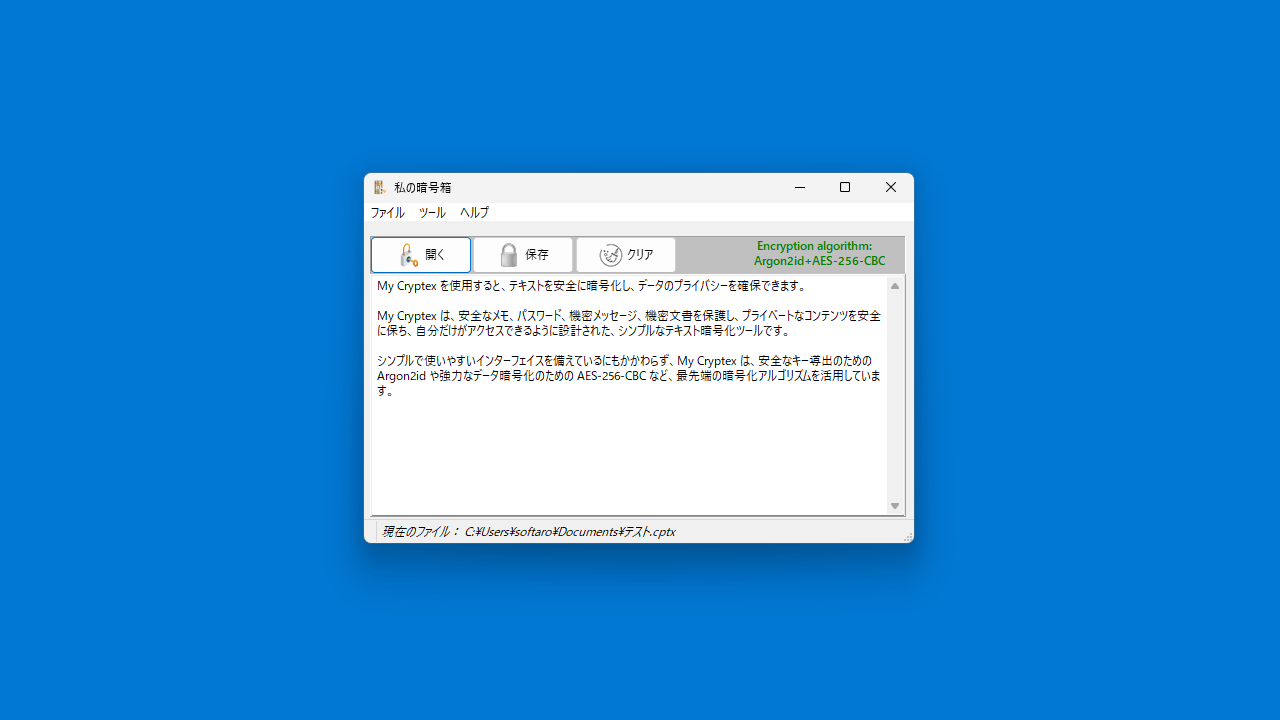Click the Encryption algorithm label

(x=819, y=254)
